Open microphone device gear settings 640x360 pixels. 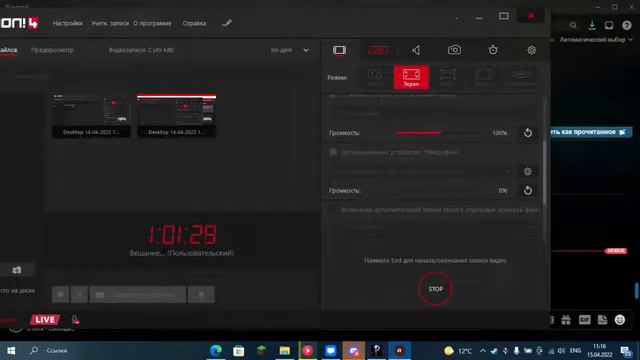(528, 171)
